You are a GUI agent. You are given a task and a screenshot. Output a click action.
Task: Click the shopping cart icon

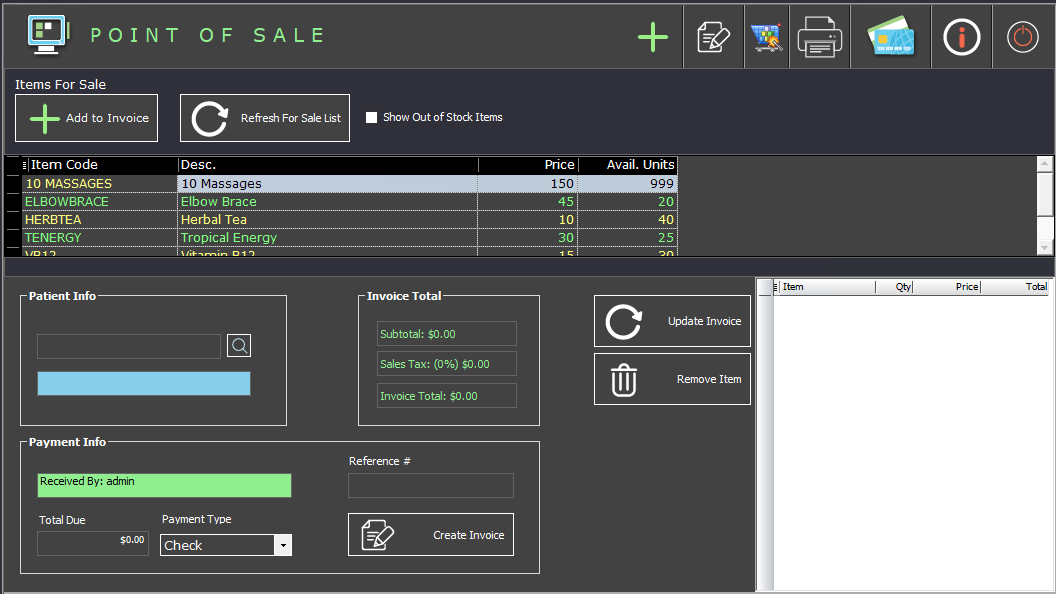point(767,38)
